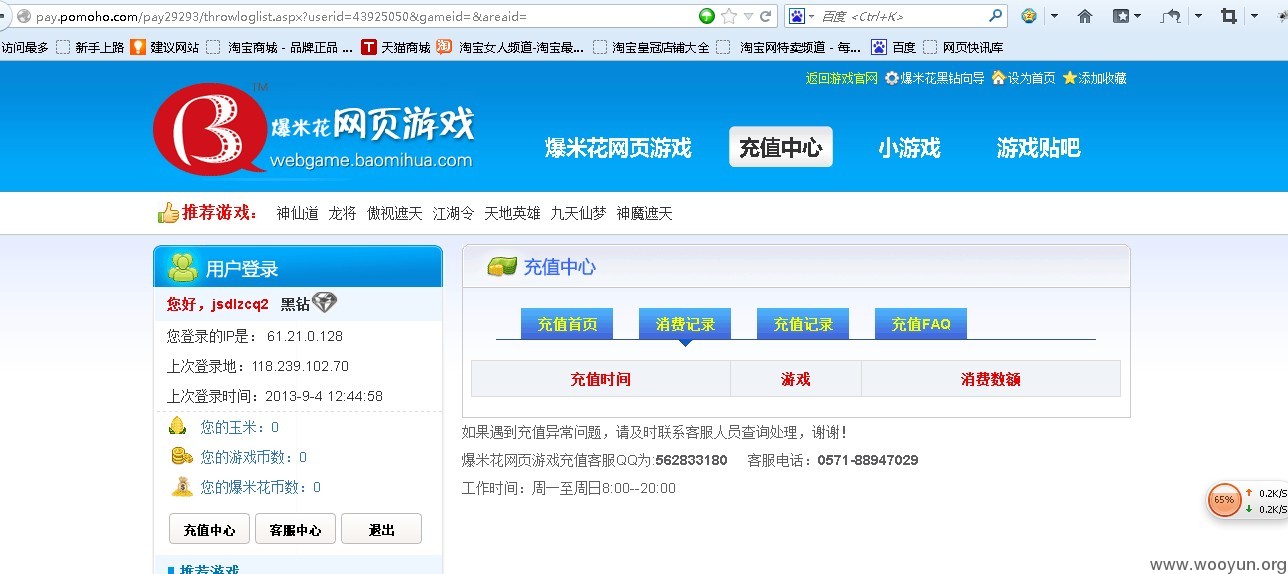Click the magnifier in the search box
The width and height of the screenshot is (1288, 574).
[x=995, y=16]
